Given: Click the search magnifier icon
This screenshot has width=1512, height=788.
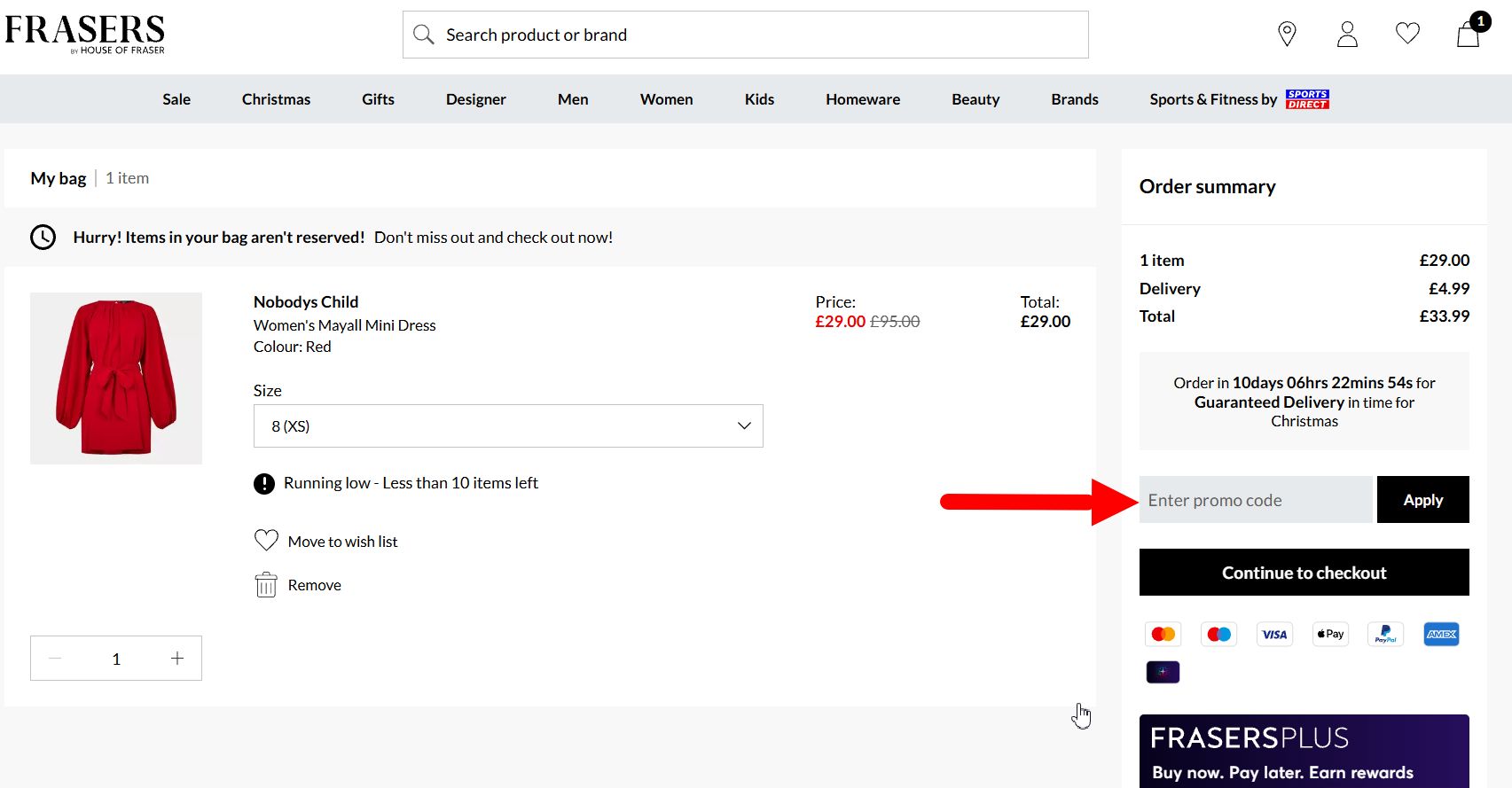Looking at the screenshot, I should 424,35.
